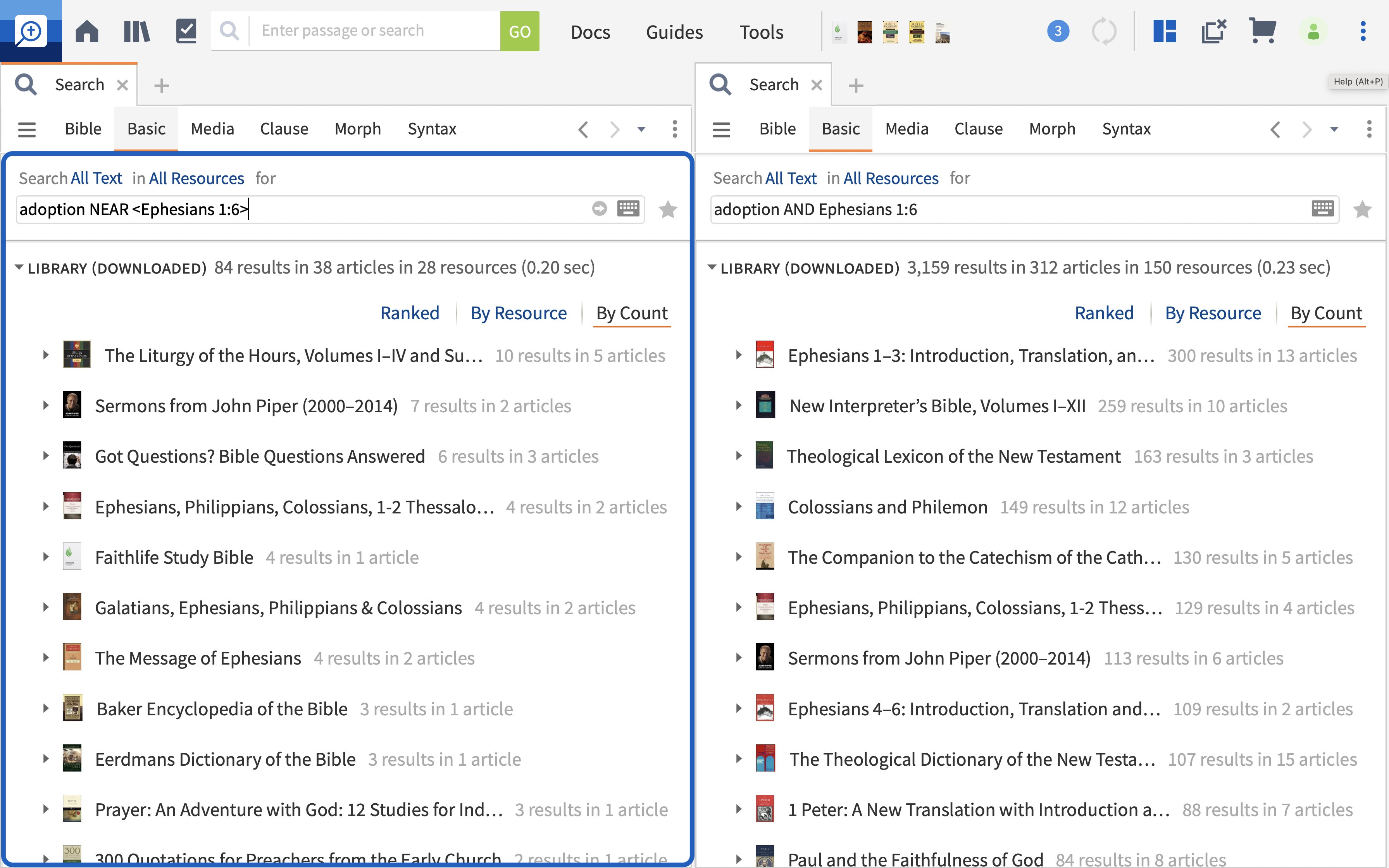
Task: Focus the 'Enter passage or search' command box
Action: point(375,31)
